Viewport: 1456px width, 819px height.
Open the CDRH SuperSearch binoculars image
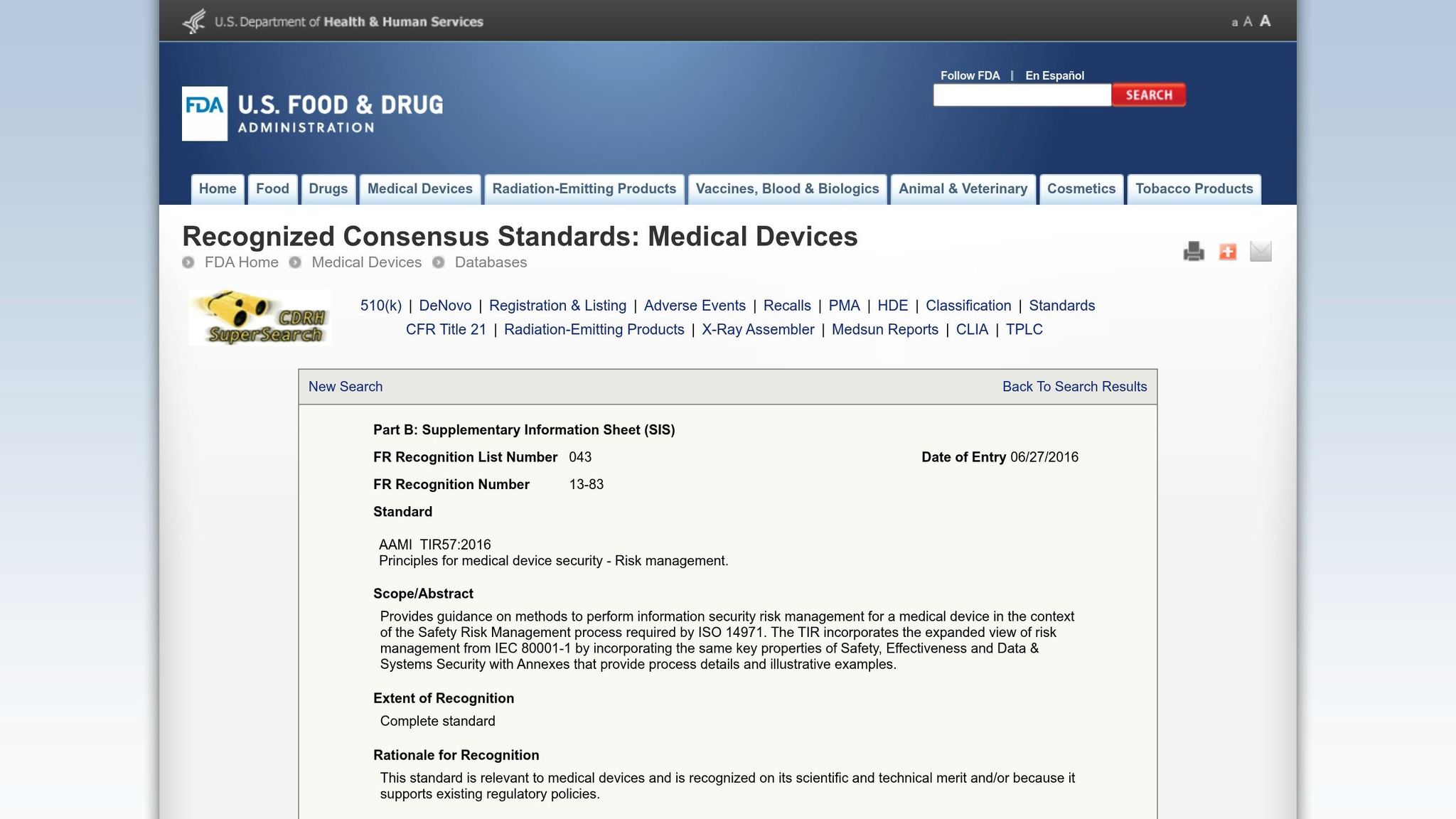259,317
